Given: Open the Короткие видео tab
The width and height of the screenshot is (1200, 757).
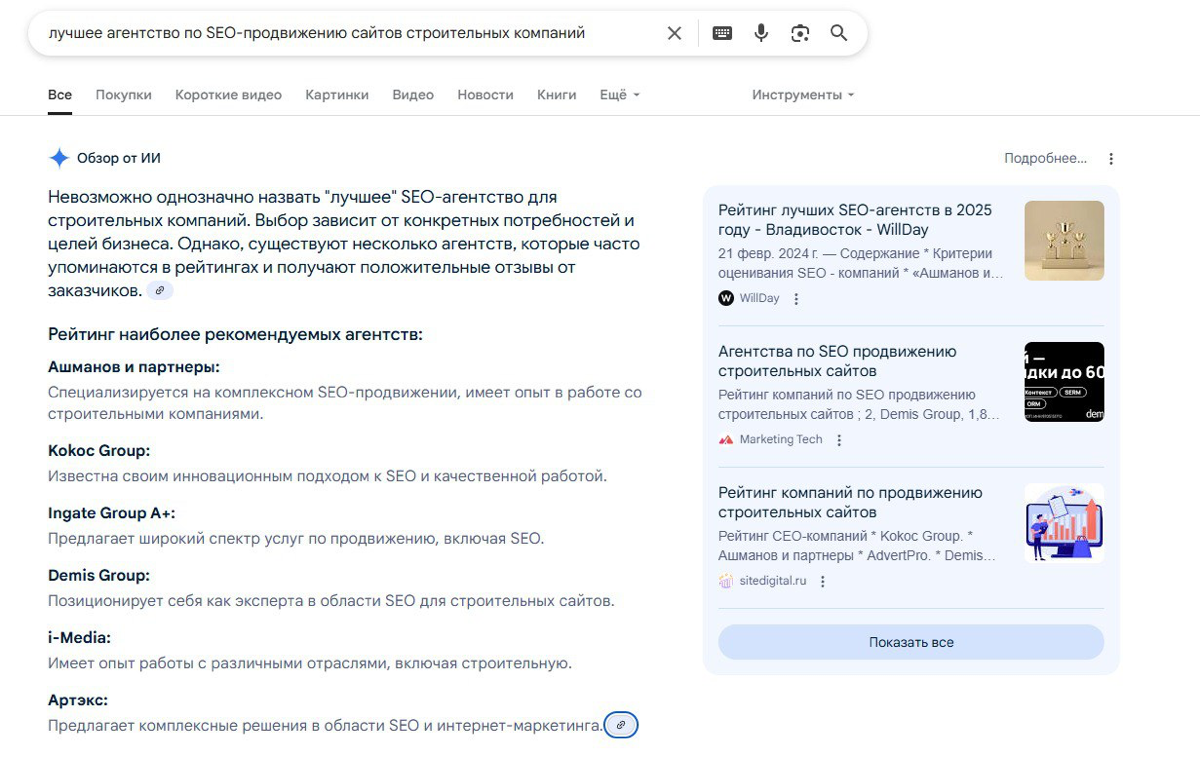Looking at the screenshot, I should tap(228, 95).
